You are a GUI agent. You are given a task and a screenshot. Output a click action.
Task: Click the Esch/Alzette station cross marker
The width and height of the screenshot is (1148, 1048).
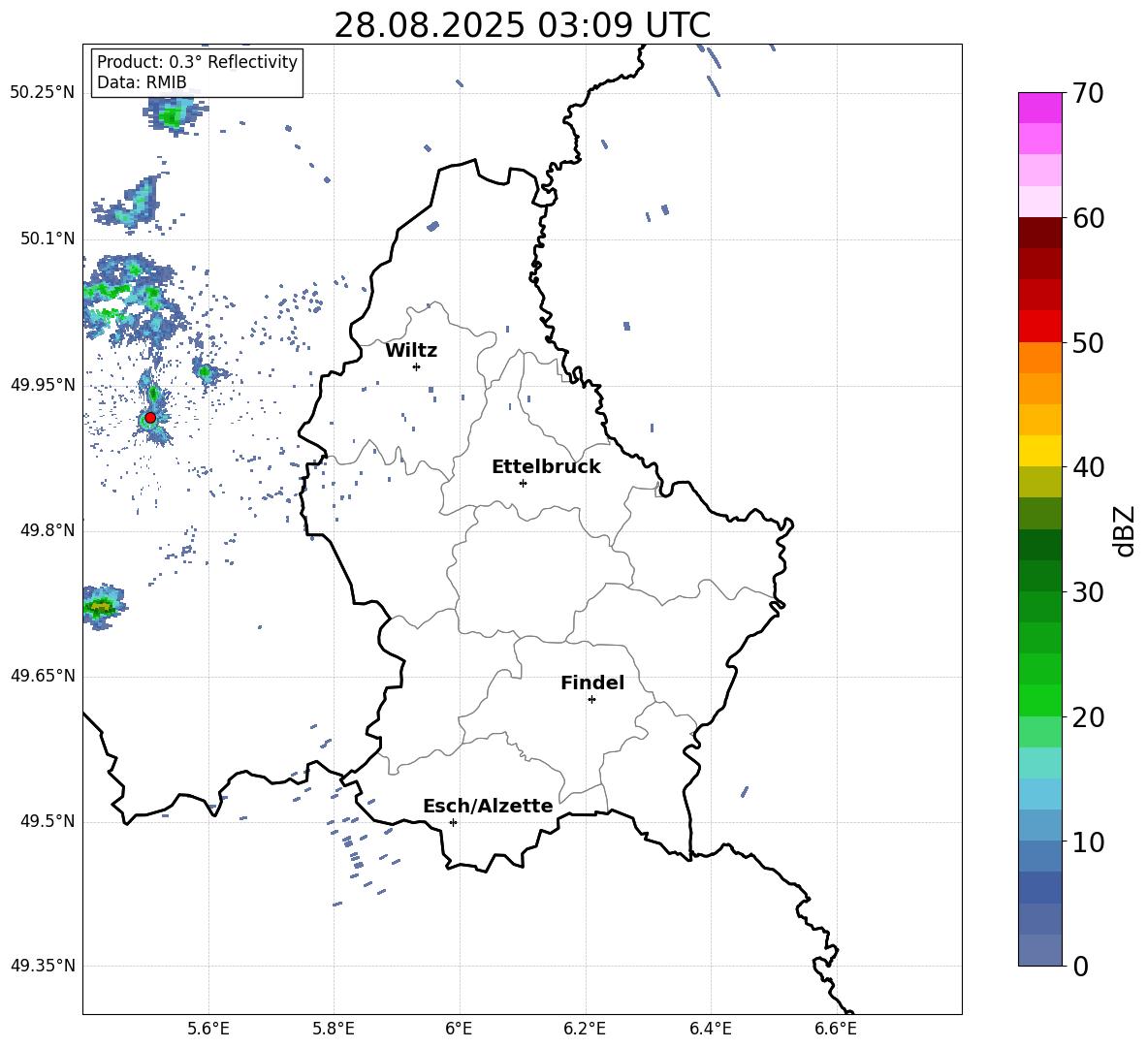453,822
